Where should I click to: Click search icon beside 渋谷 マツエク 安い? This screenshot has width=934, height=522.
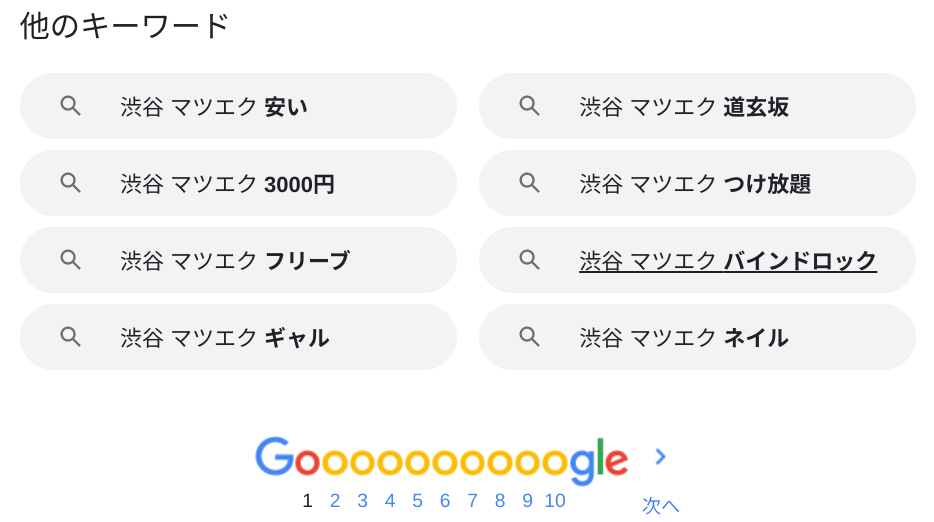coord(70,106)
